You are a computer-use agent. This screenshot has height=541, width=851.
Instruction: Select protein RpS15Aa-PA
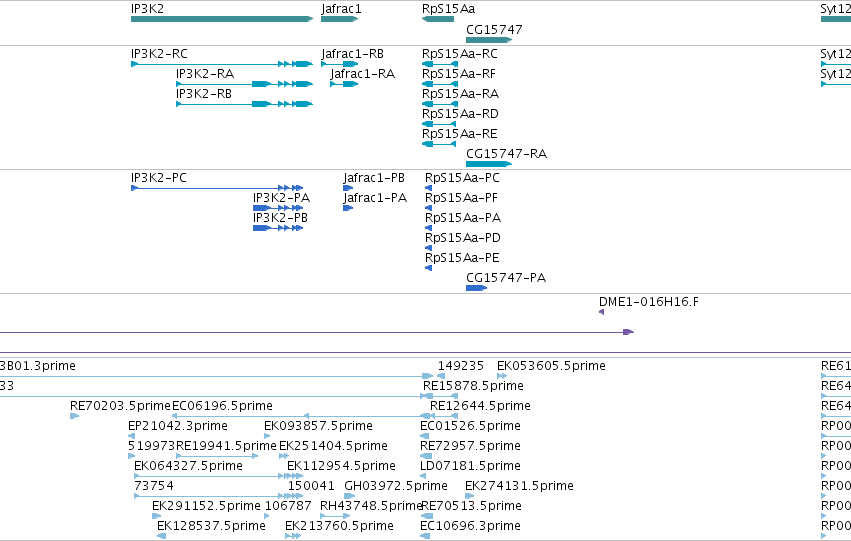(428, 228)
